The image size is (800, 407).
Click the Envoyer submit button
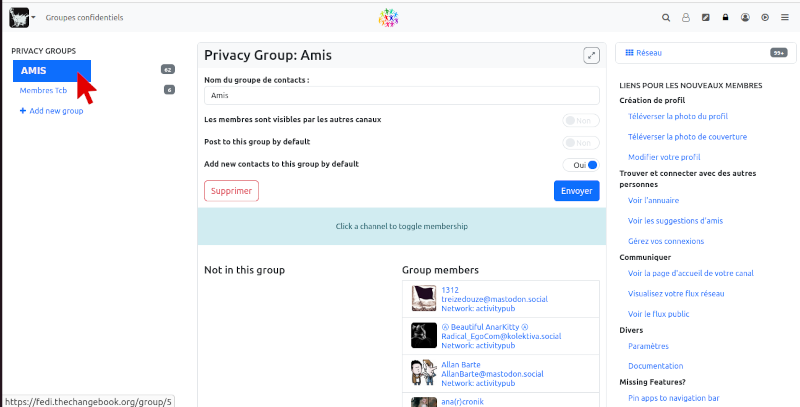pyautogui.click(x=577, y=191)
